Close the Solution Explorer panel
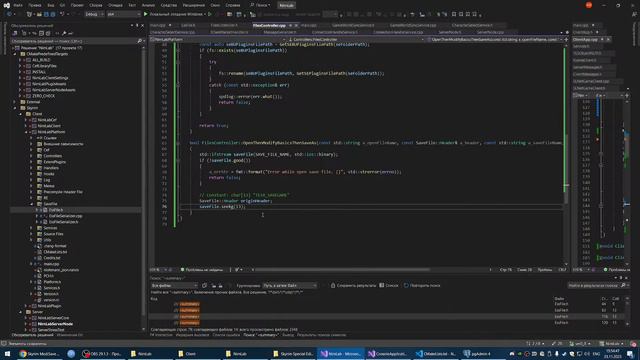 pyautogui.click(x=142, y=26)
